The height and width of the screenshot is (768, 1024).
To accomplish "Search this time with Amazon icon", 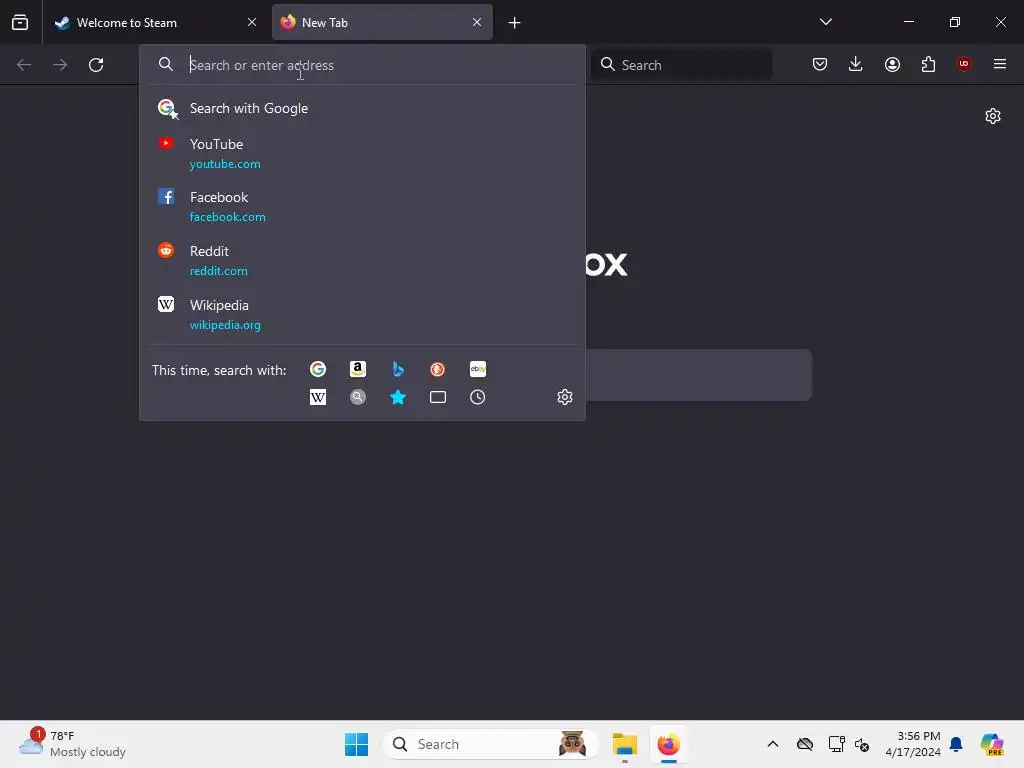I will pos(357,369).
